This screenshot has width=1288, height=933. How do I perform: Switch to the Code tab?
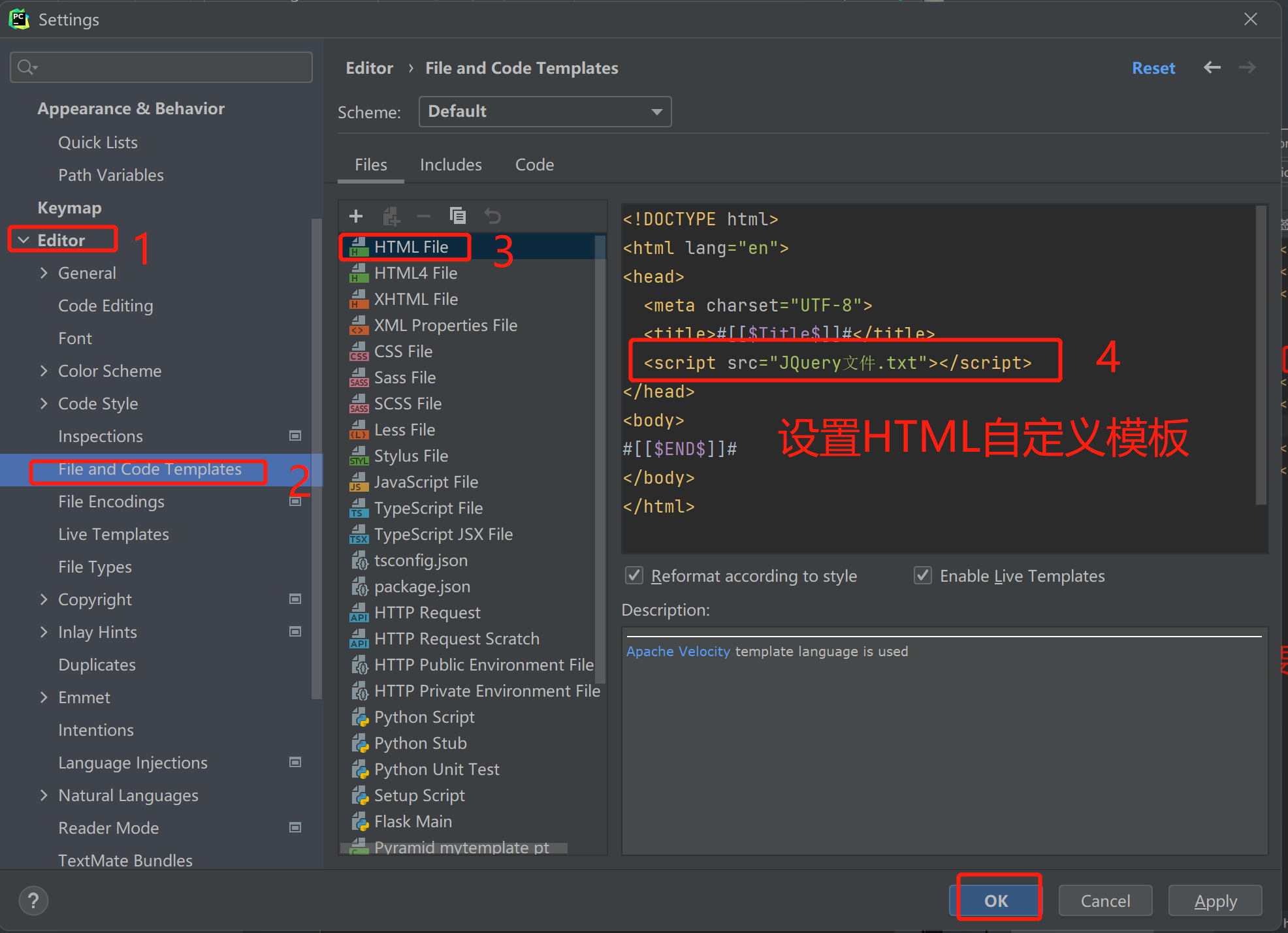coord(534,165)
